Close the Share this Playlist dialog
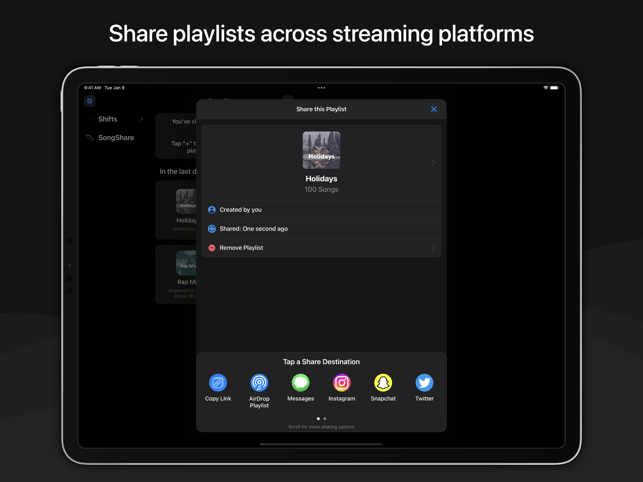The height and width of the screenshot is (482, 643). tap(434, 109)
